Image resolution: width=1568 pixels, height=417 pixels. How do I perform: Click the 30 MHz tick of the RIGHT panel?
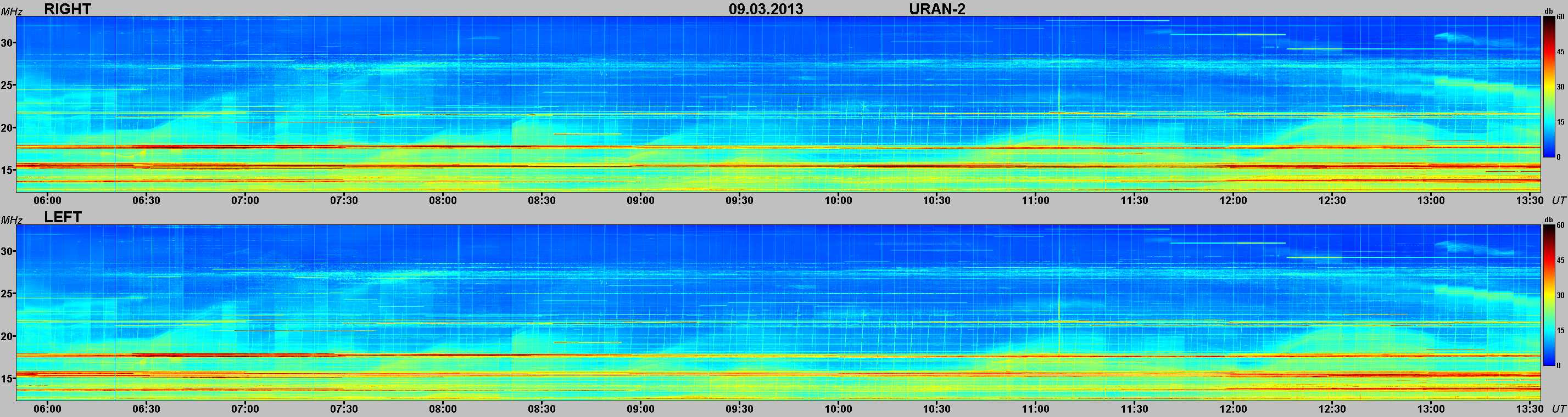pos(6,43)
